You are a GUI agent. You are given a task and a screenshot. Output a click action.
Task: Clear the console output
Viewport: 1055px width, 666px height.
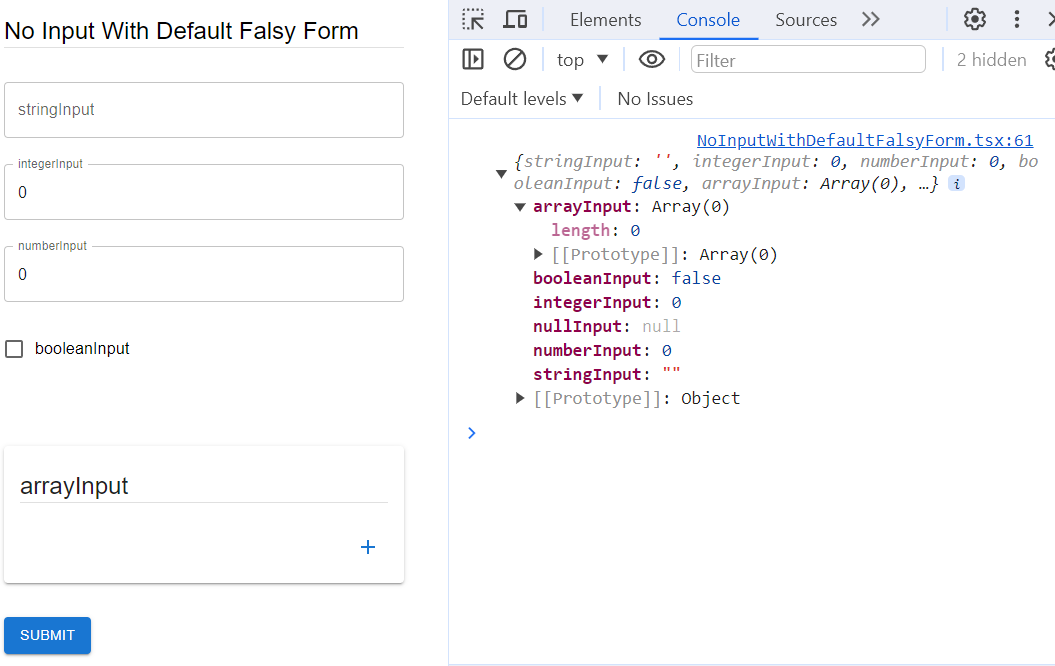tap(515, 60)
